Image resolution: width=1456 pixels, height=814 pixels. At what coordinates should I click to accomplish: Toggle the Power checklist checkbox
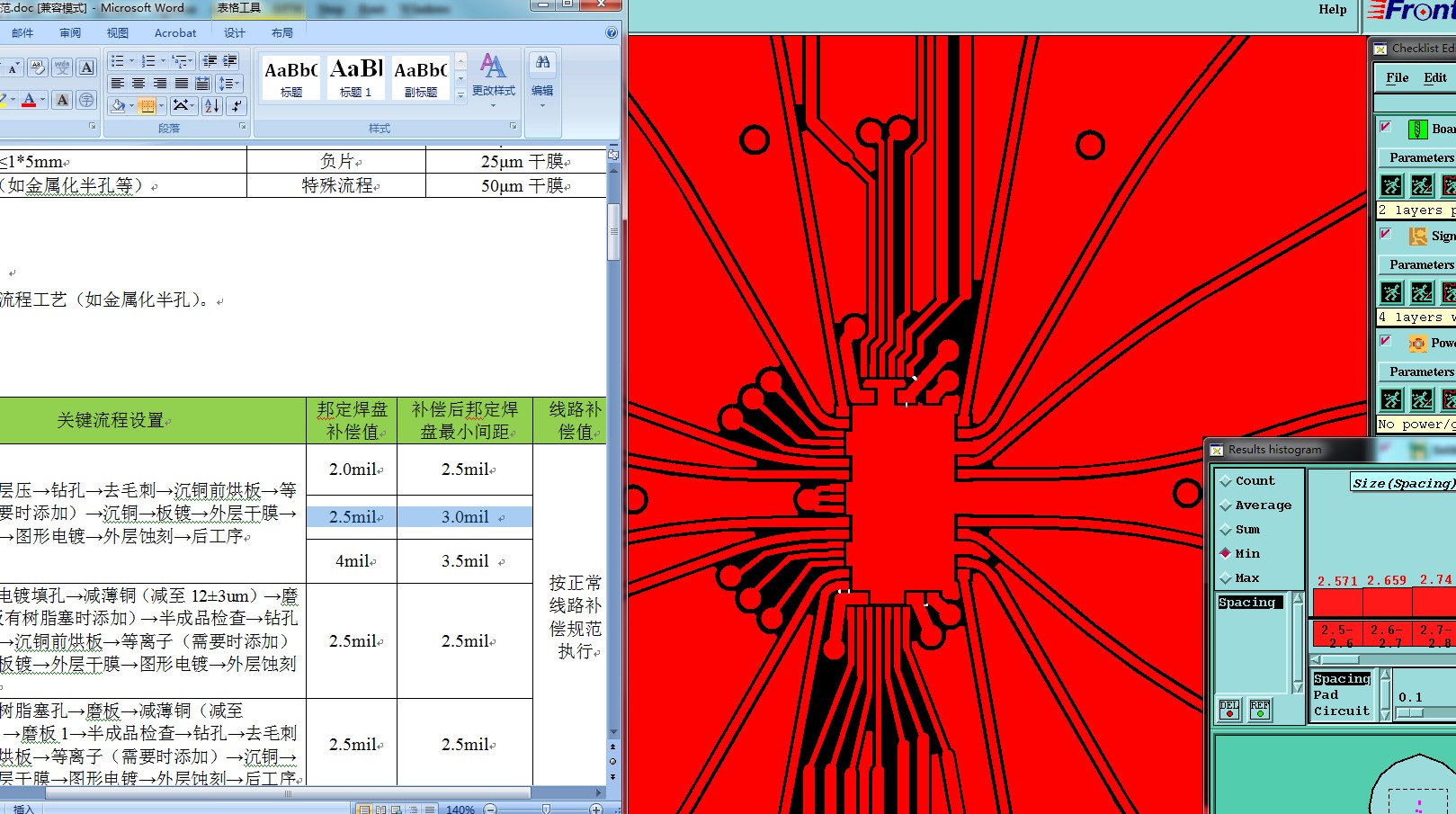pyautogui.click(x=1386, y=341)
